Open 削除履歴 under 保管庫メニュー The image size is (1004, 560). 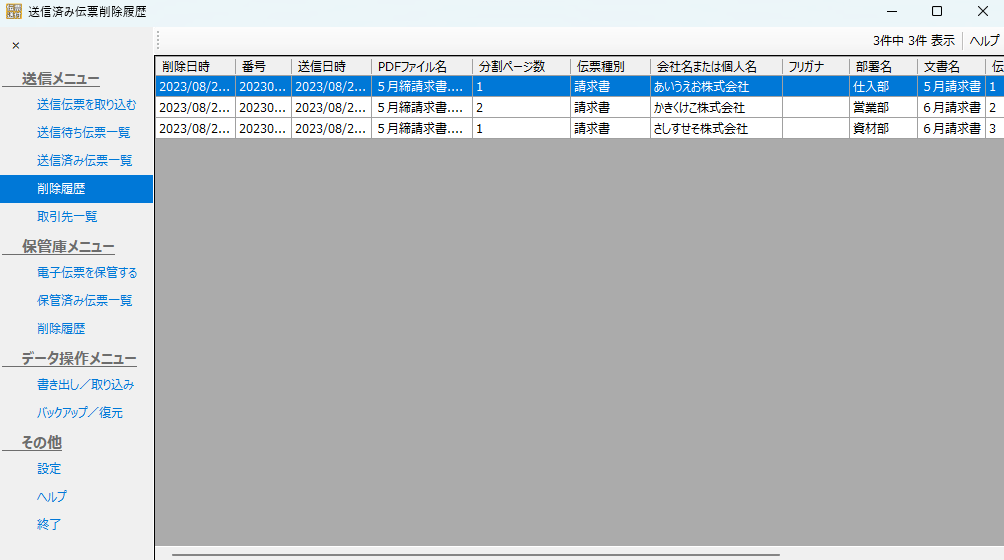click(x=61, y=328)
